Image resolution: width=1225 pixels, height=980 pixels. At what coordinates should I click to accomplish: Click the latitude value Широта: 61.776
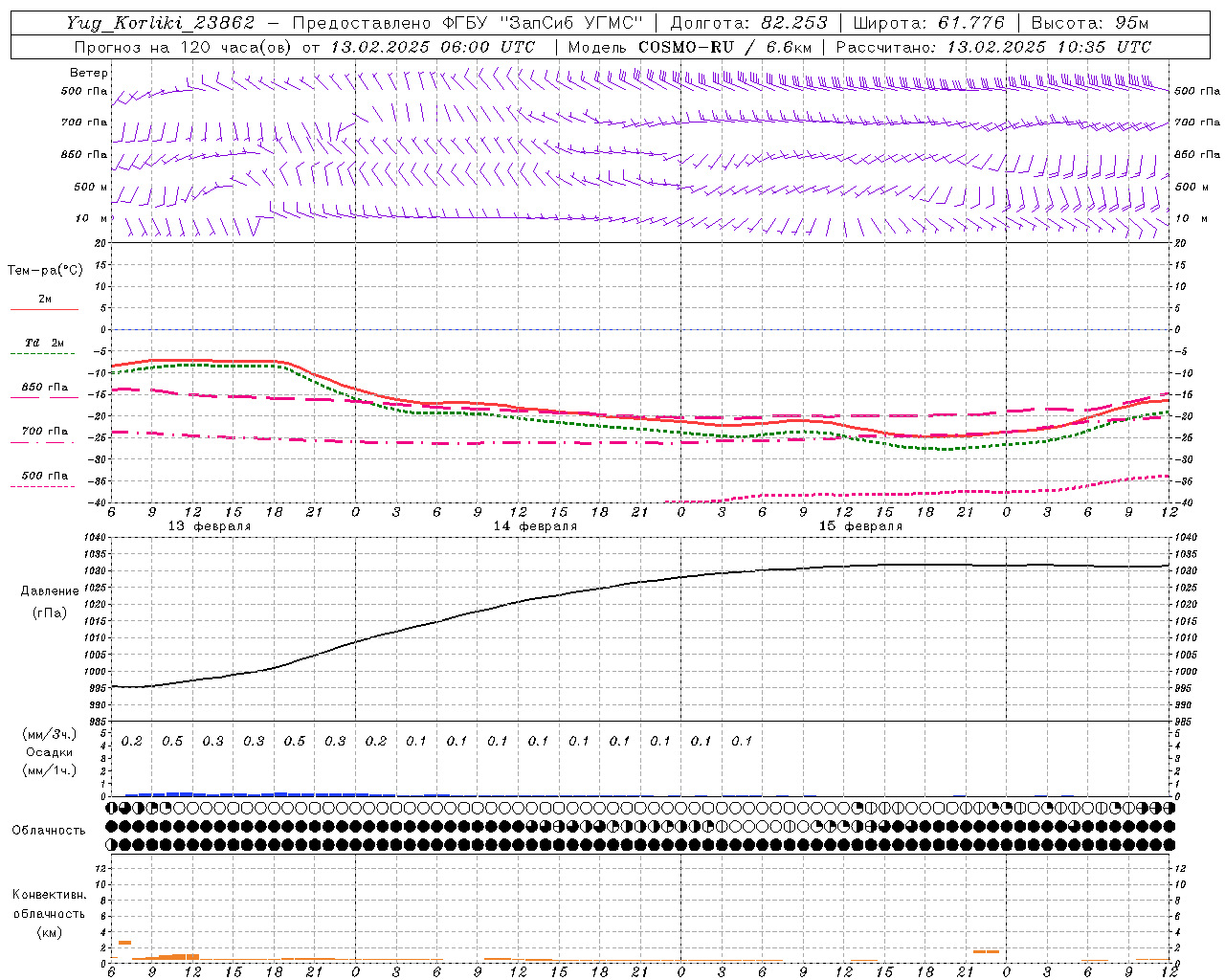[928, 23]
